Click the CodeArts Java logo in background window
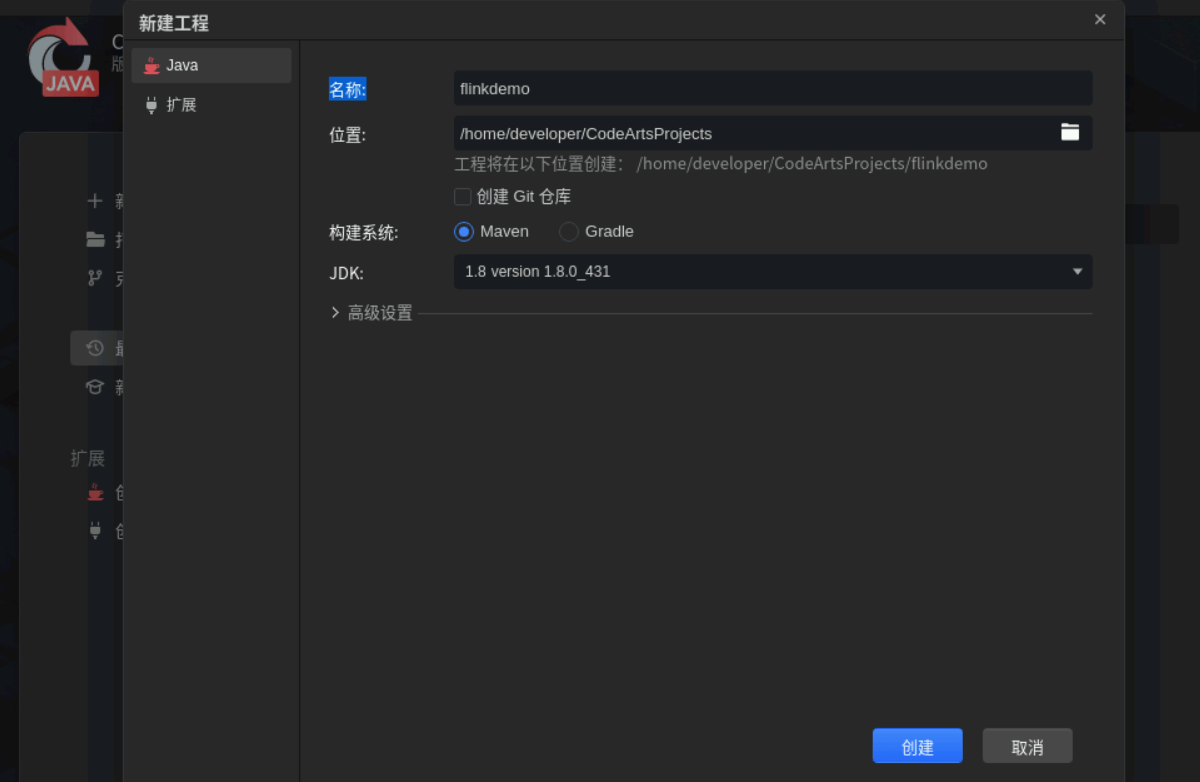Screen dimensions: 1200x782 click(x=65, y=57)
